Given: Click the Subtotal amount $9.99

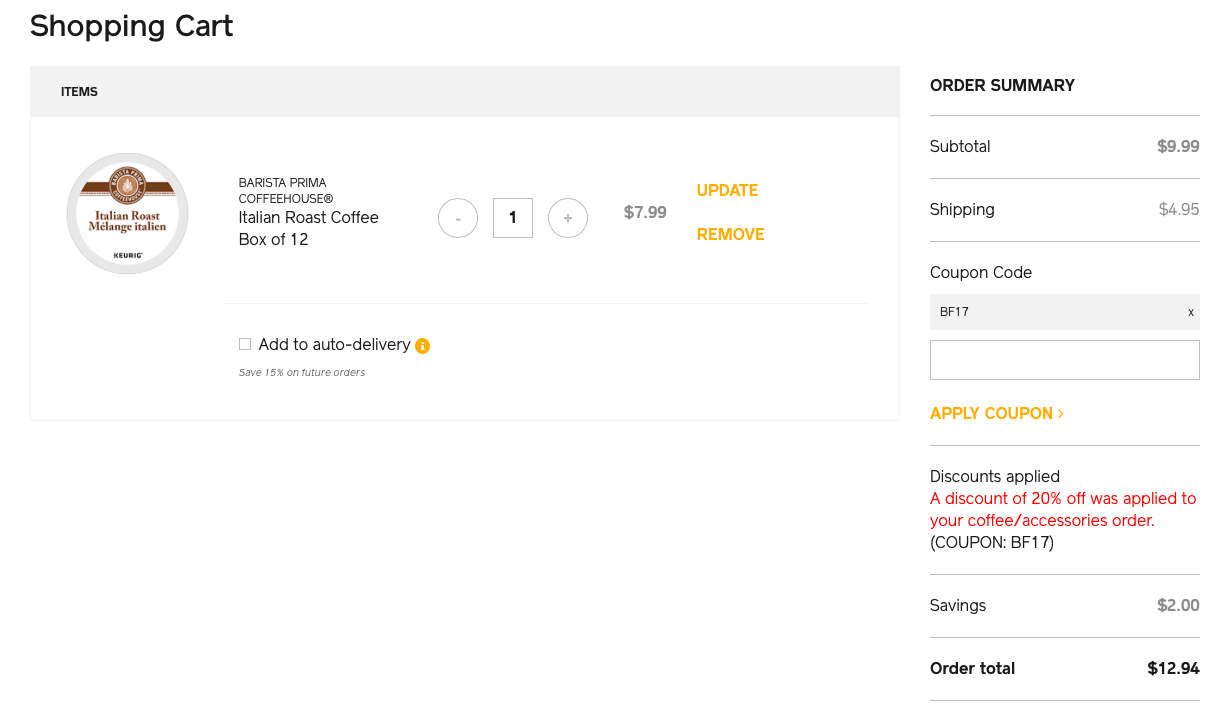Looking at the screenshot, I should point(1178,146).
